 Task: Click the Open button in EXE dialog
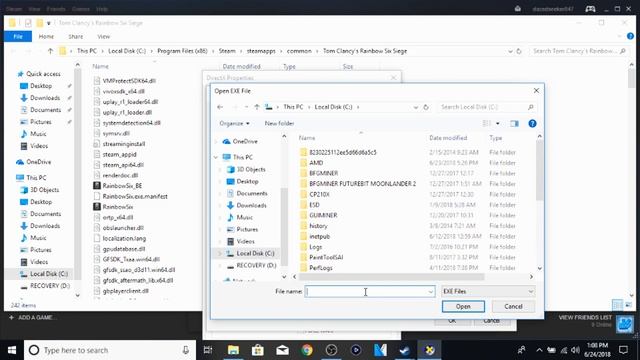[463, 307]
